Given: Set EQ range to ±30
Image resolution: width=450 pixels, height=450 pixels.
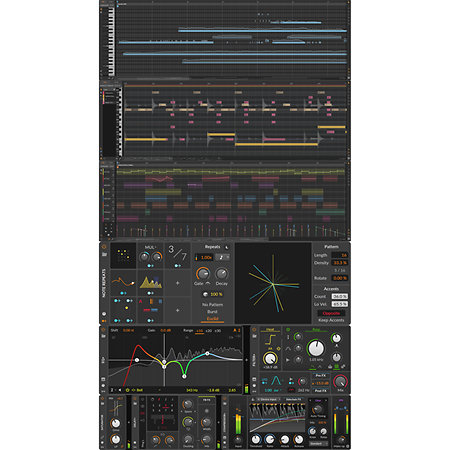Looking at the screenshot, I should click(x=218, y=331).
